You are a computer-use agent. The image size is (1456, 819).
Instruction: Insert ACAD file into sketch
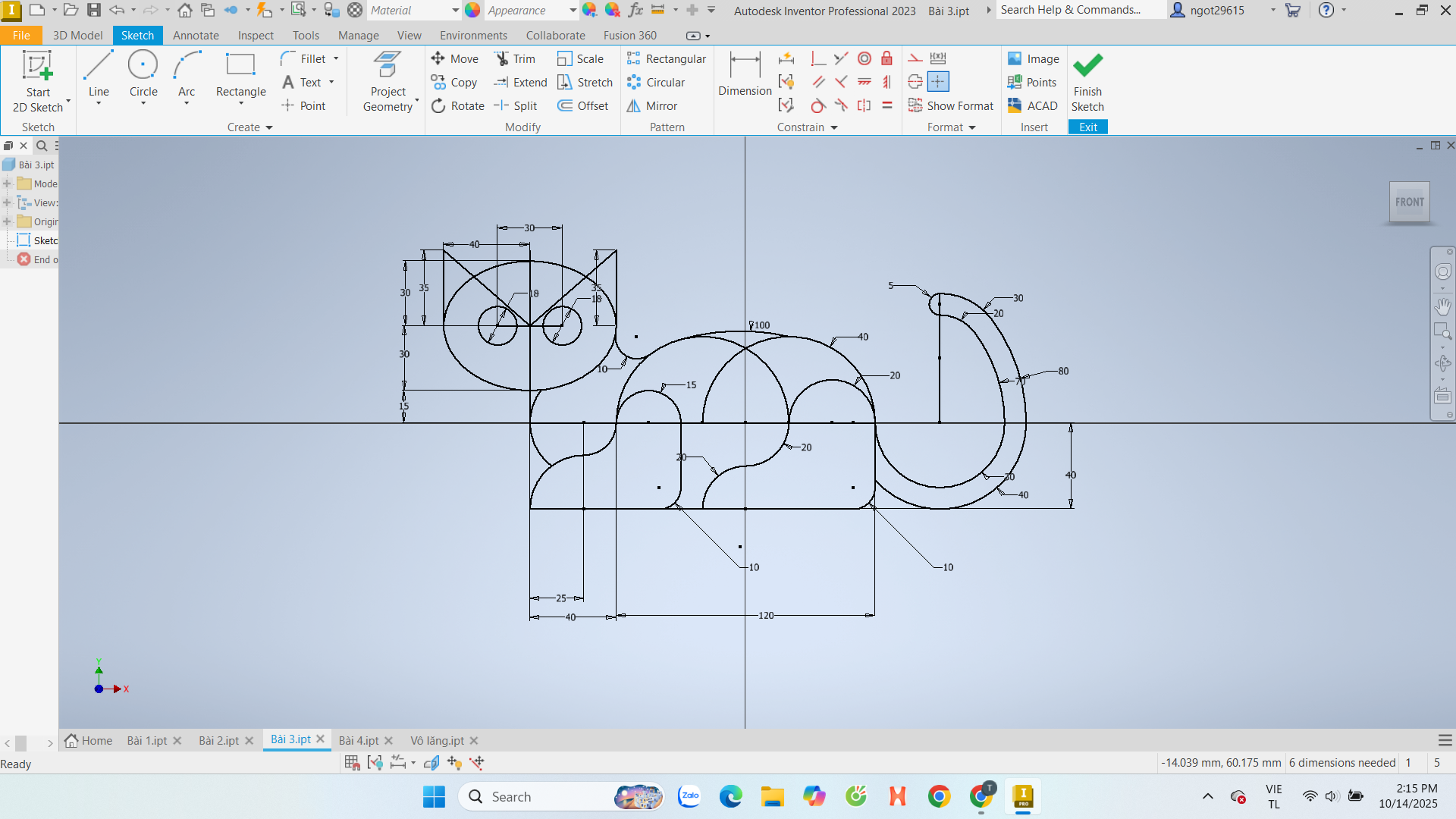pos(1032,106)
